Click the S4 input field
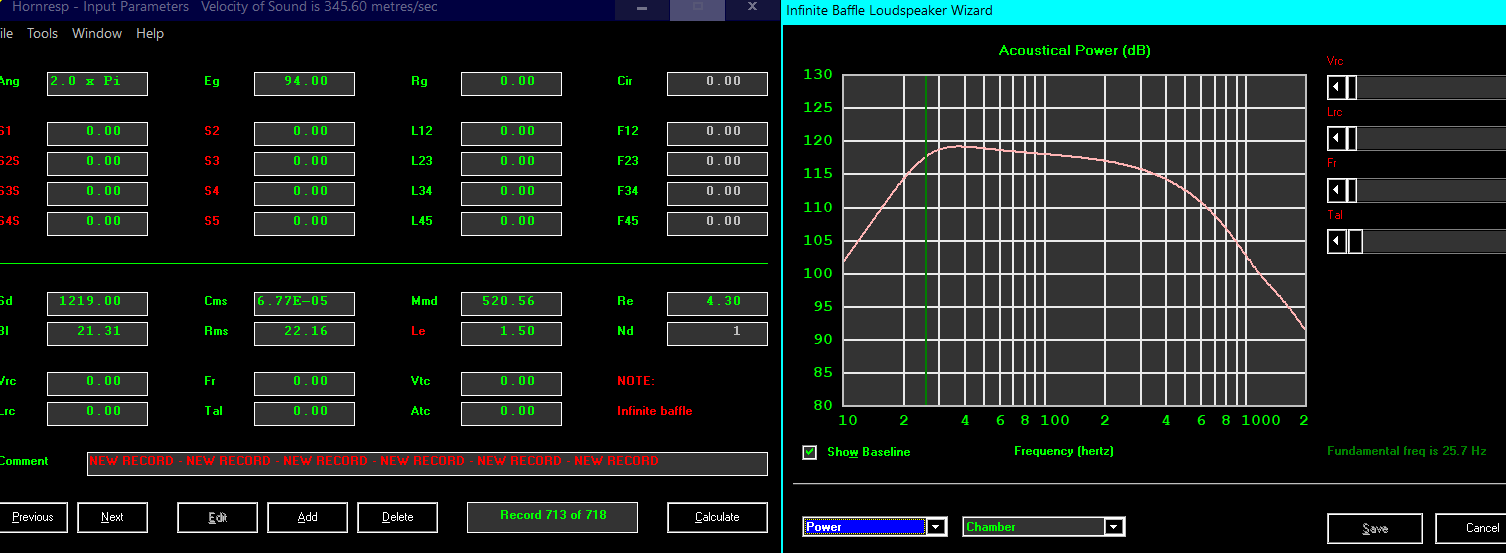 [x=304, y=193]
